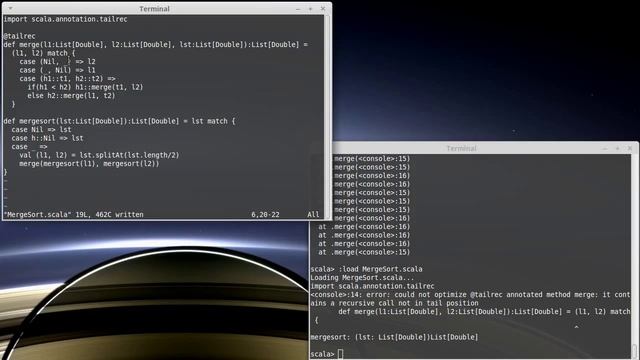Click the 'def mergesort(lst:List[Double])' line in vim
Image resolution: width=640 pixels, height=360 pixels.
(119, 121)
